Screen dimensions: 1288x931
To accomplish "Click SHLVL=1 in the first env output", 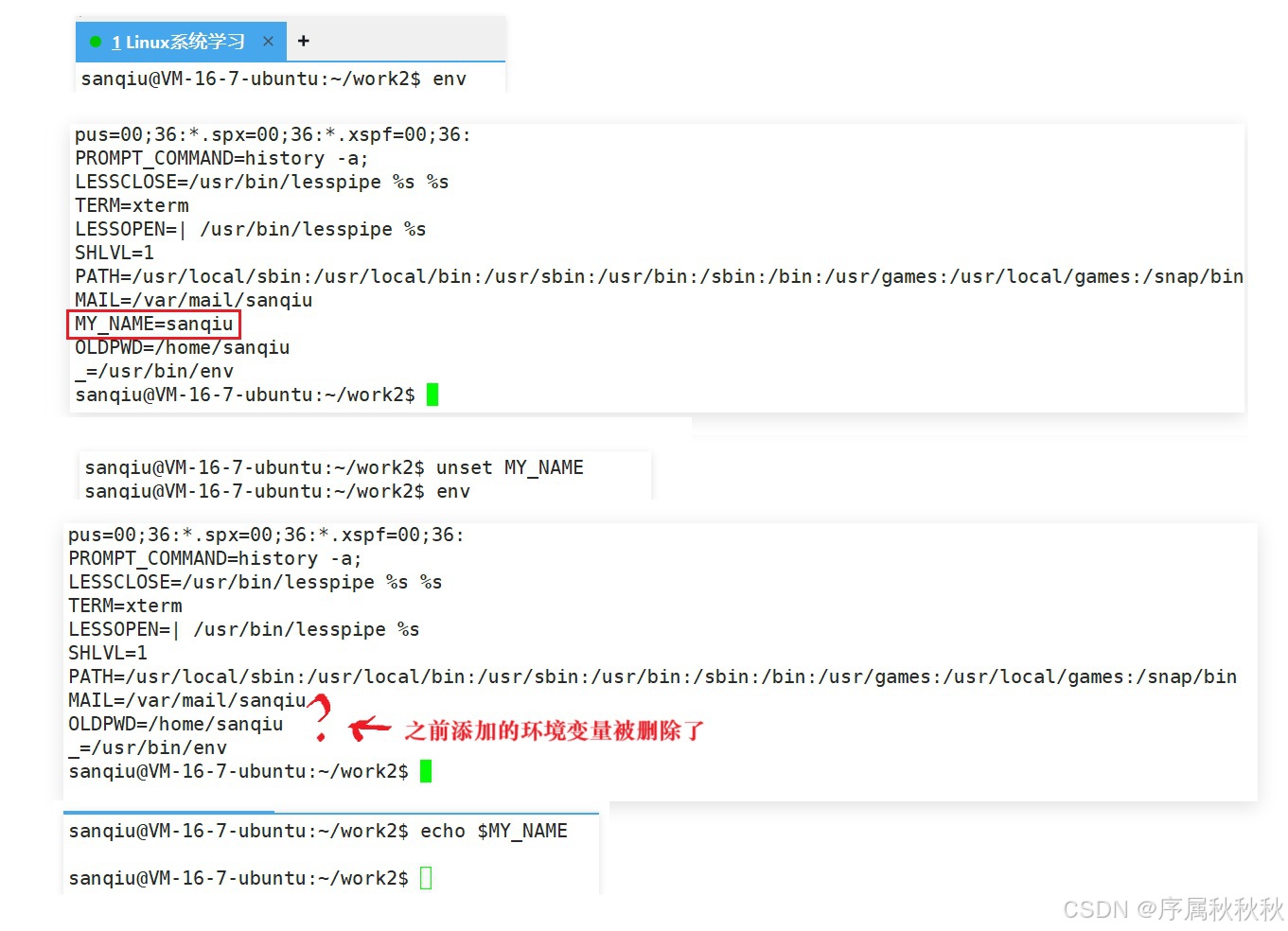I will (115, 253).
